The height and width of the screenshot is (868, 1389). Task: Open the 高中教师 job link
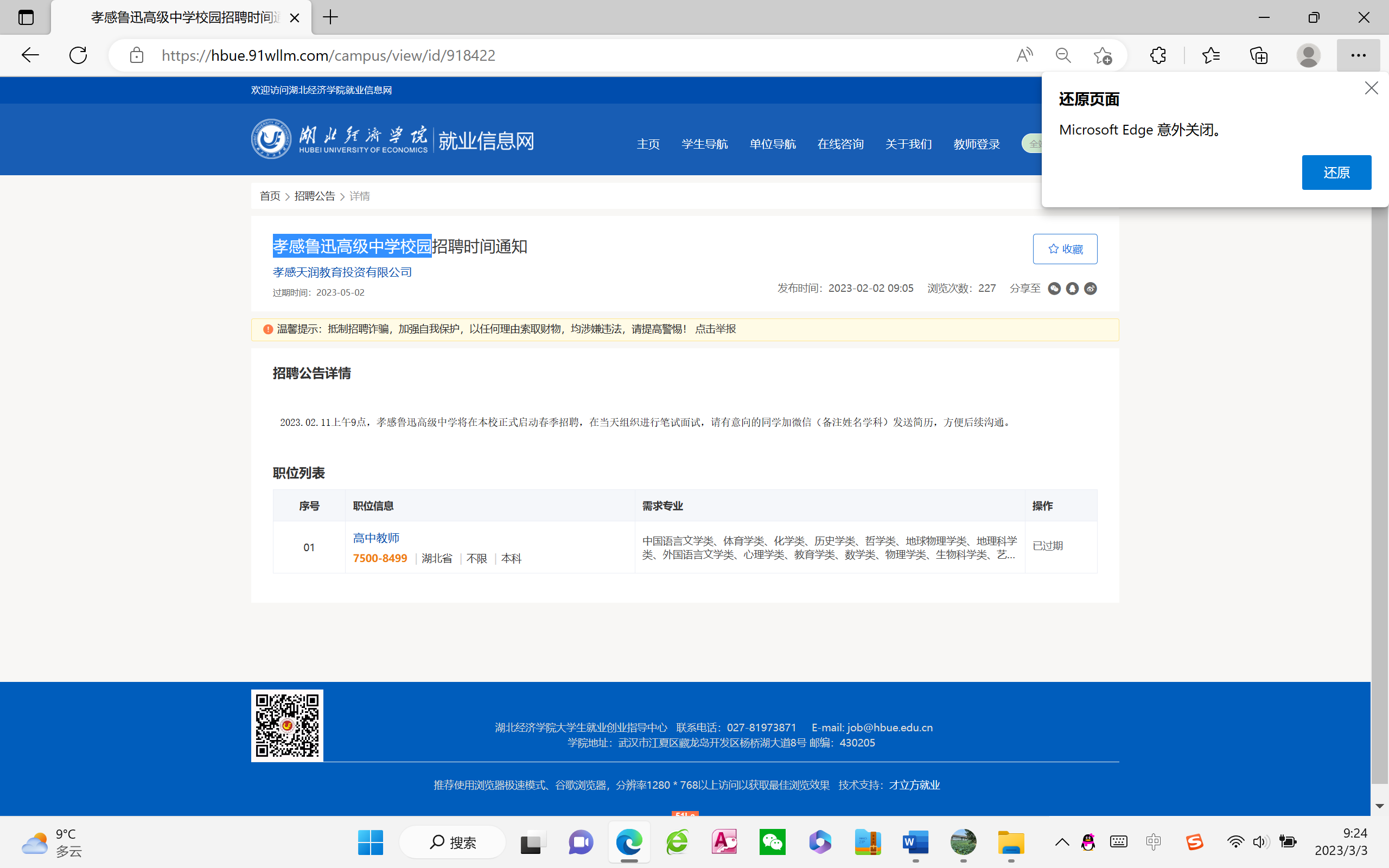(376, 538)
